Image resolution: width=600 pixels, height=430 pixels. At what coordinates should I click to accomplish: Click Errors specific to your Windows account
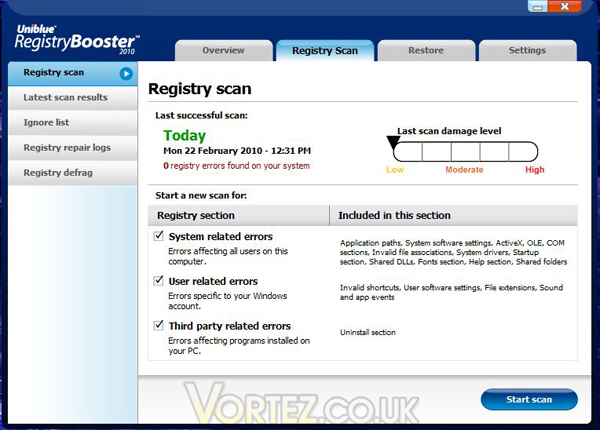coord(228,301)
